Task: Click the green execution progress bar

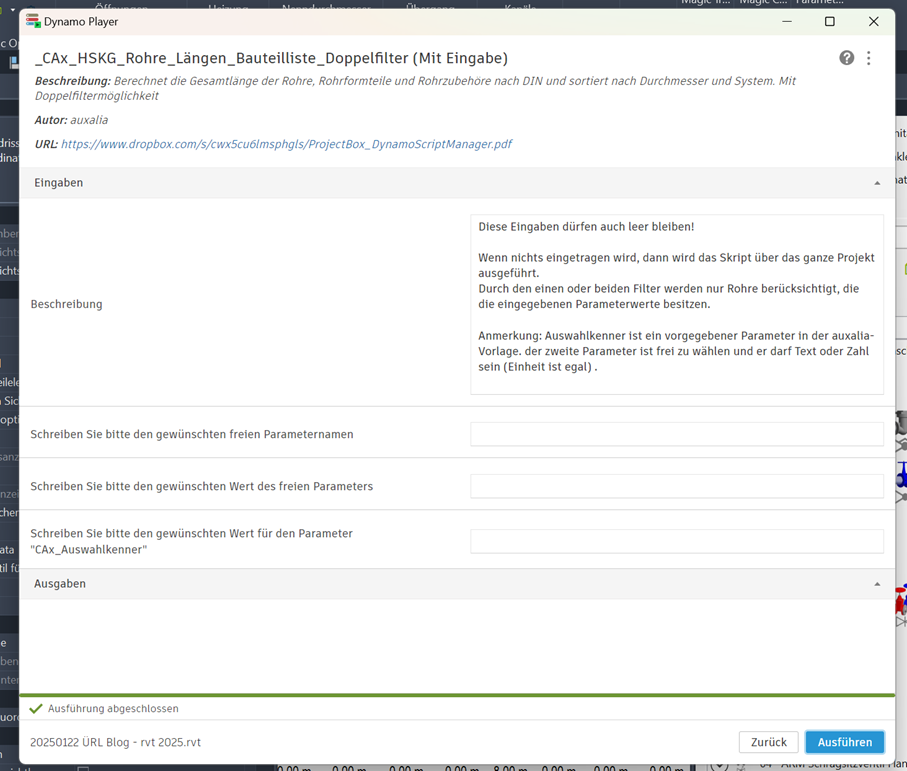Action: tap(457, 695)
